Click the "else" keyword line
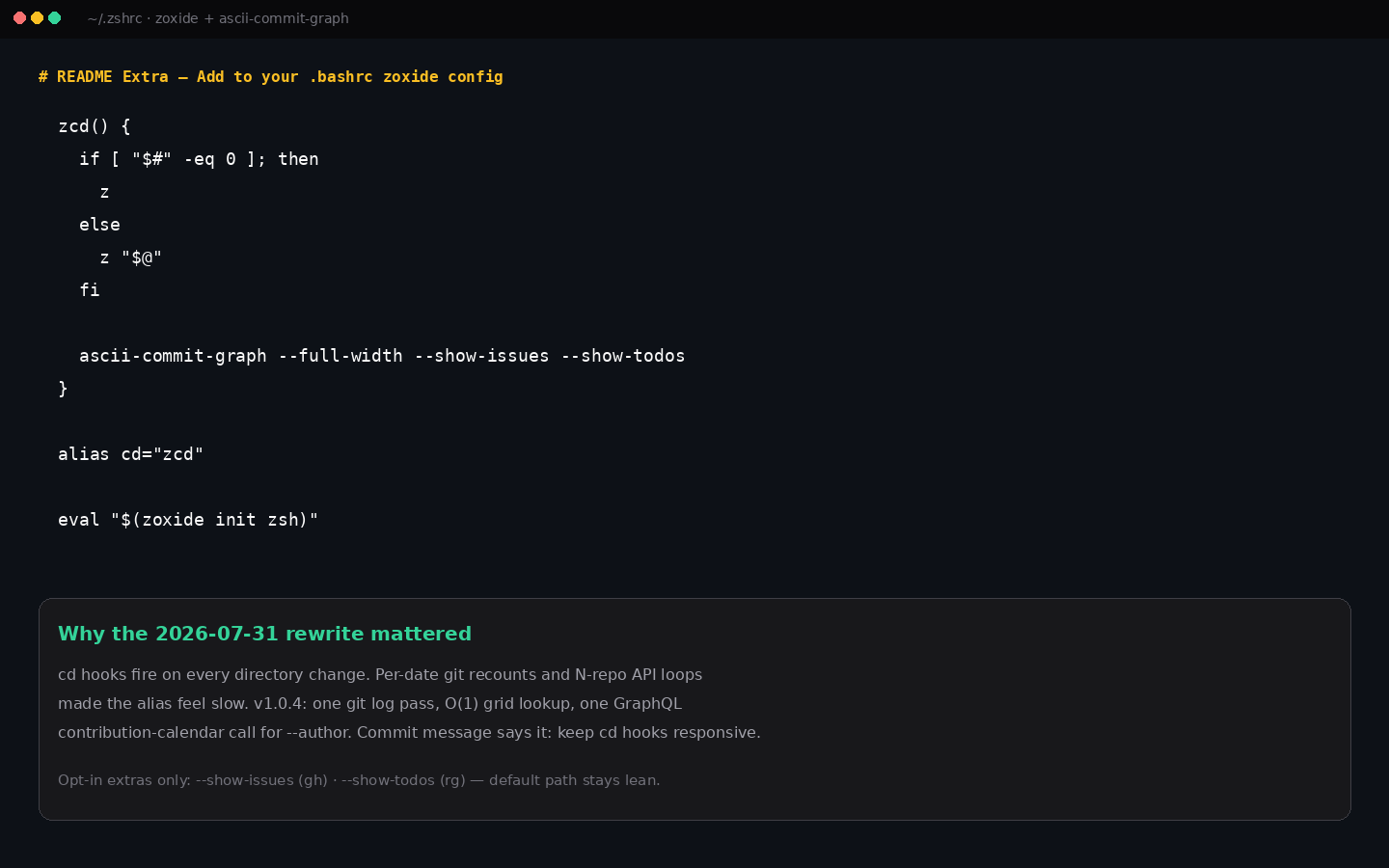Viewport: 1389px width, 868px height. click(99, 225)
